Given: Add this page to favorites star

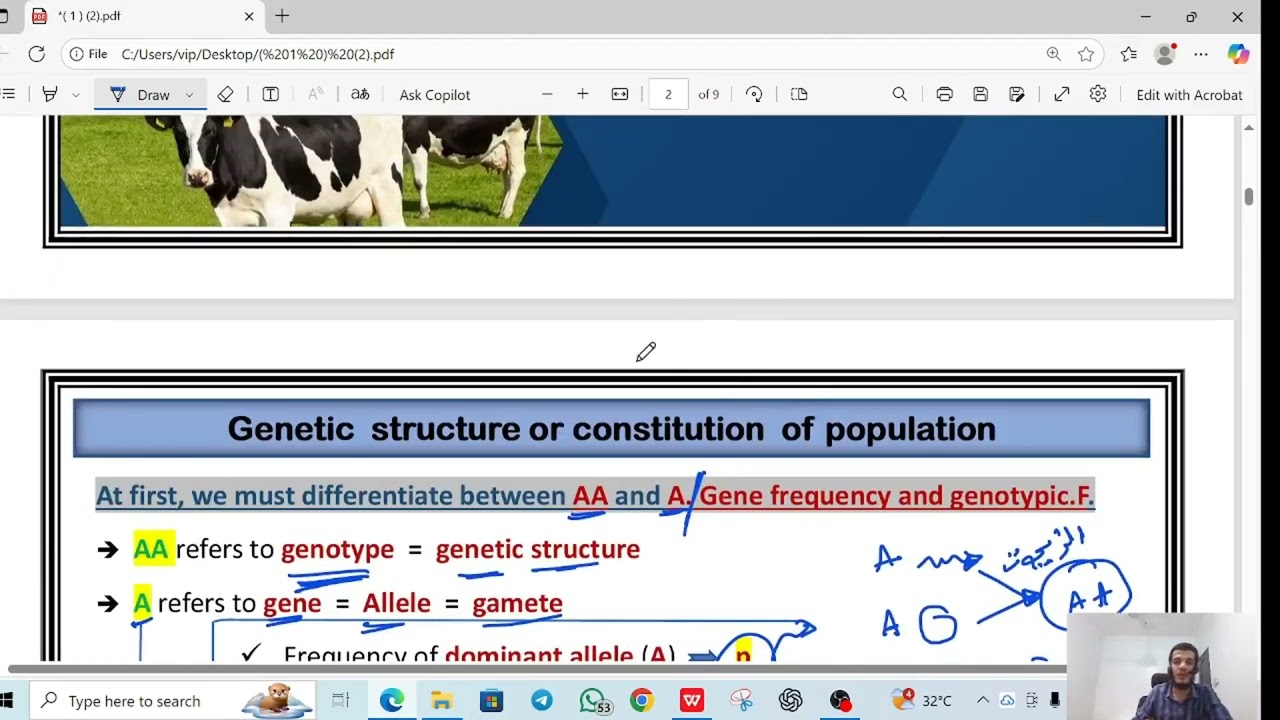Looking at the screenshot, I should (x=1086, y=54).
